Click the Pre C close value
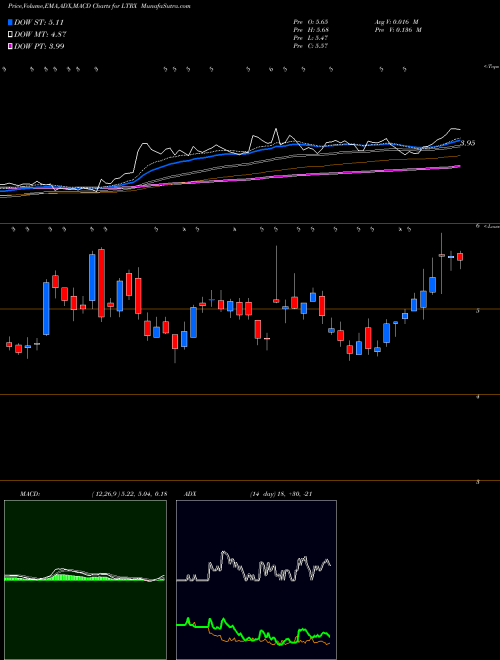The height and width of the screenshot is (660, 500). [311, 46]
